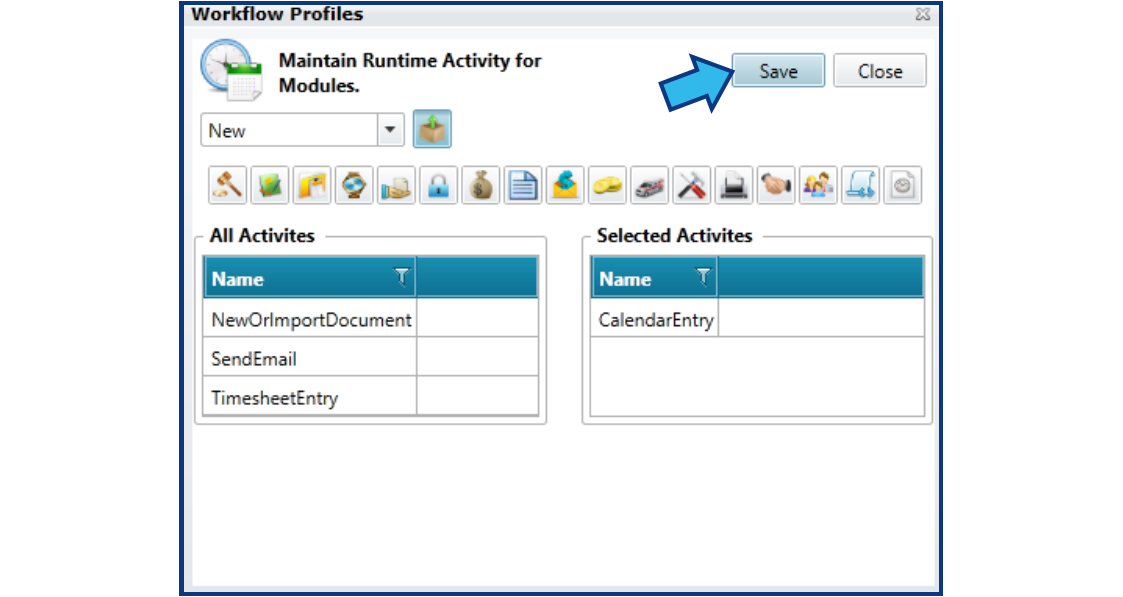Open the New profile dropdown arrow
The width and height of the screenshot is (1123, 597).
pyautogui.click(x=390, y=130)
